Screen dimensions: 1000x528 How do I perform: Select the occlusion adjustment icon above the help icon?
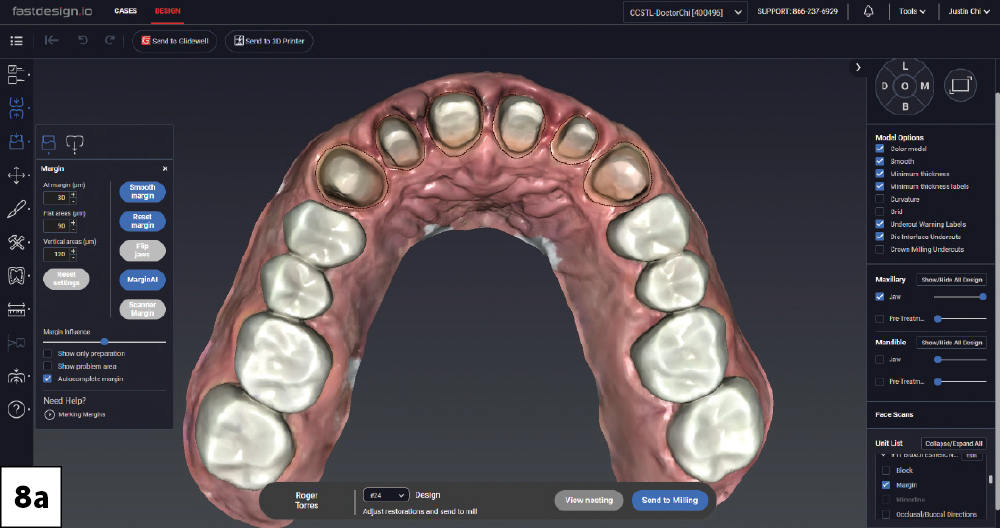click(17, 376)
